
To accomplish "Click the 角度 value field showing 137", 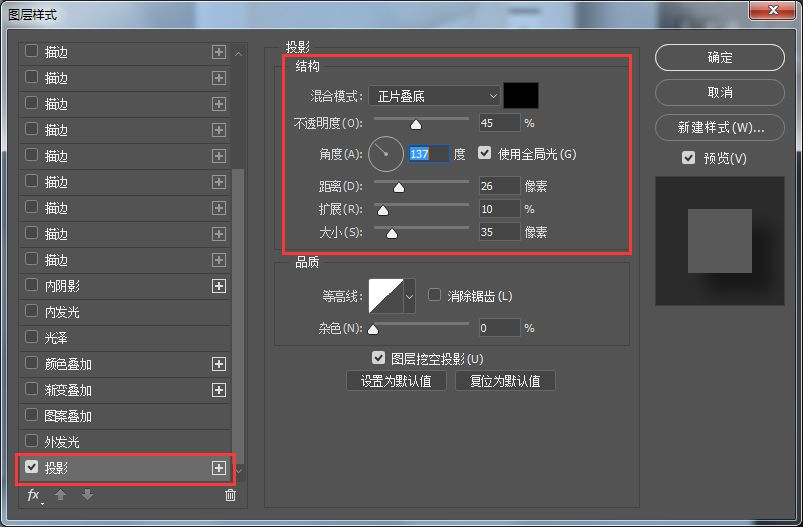I will [429, 154].
